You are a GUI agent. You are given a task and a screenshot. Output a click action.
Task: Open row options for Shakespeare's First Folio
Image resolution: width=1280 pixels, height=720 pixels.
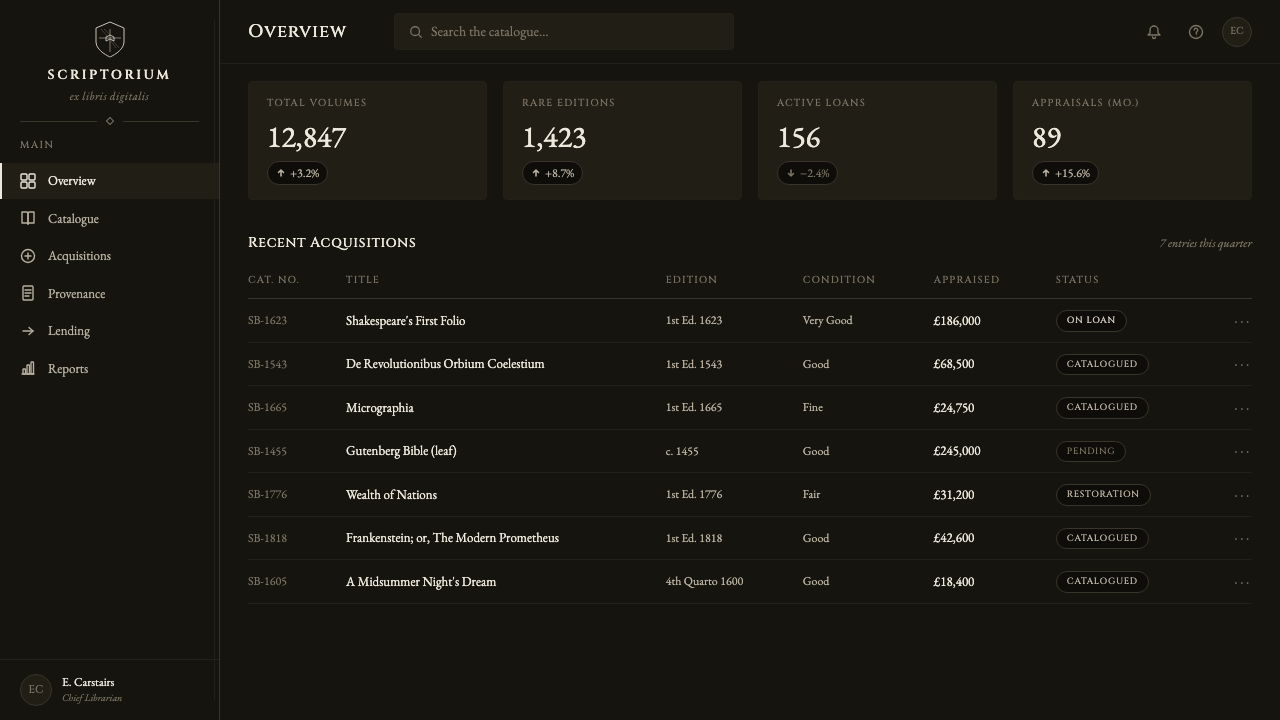tap(1242, 321)
